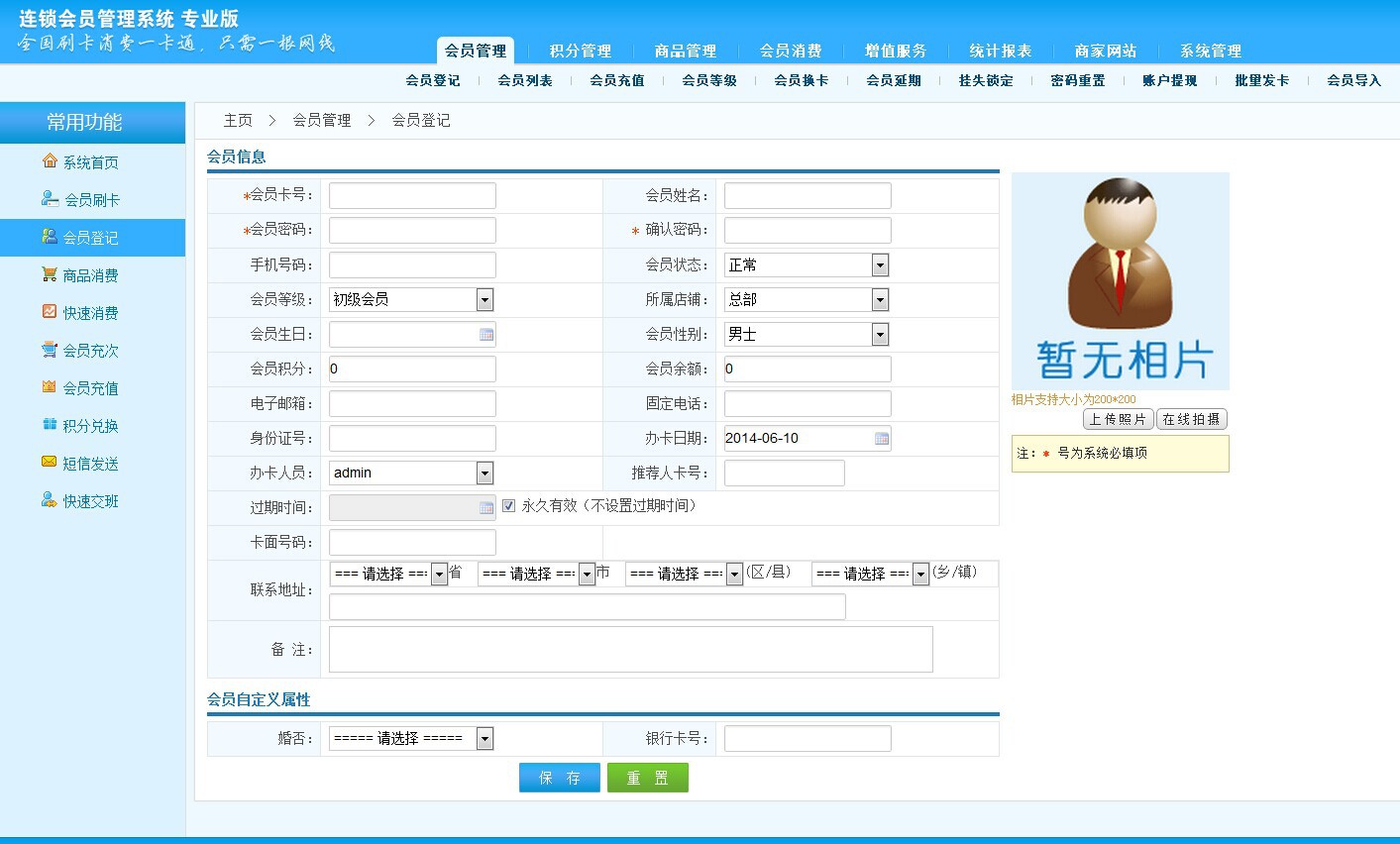Expand the 会员等级 dropdown
This screenshot has height=844, width=1400.
pyautogui.click(x=485, y=300)
